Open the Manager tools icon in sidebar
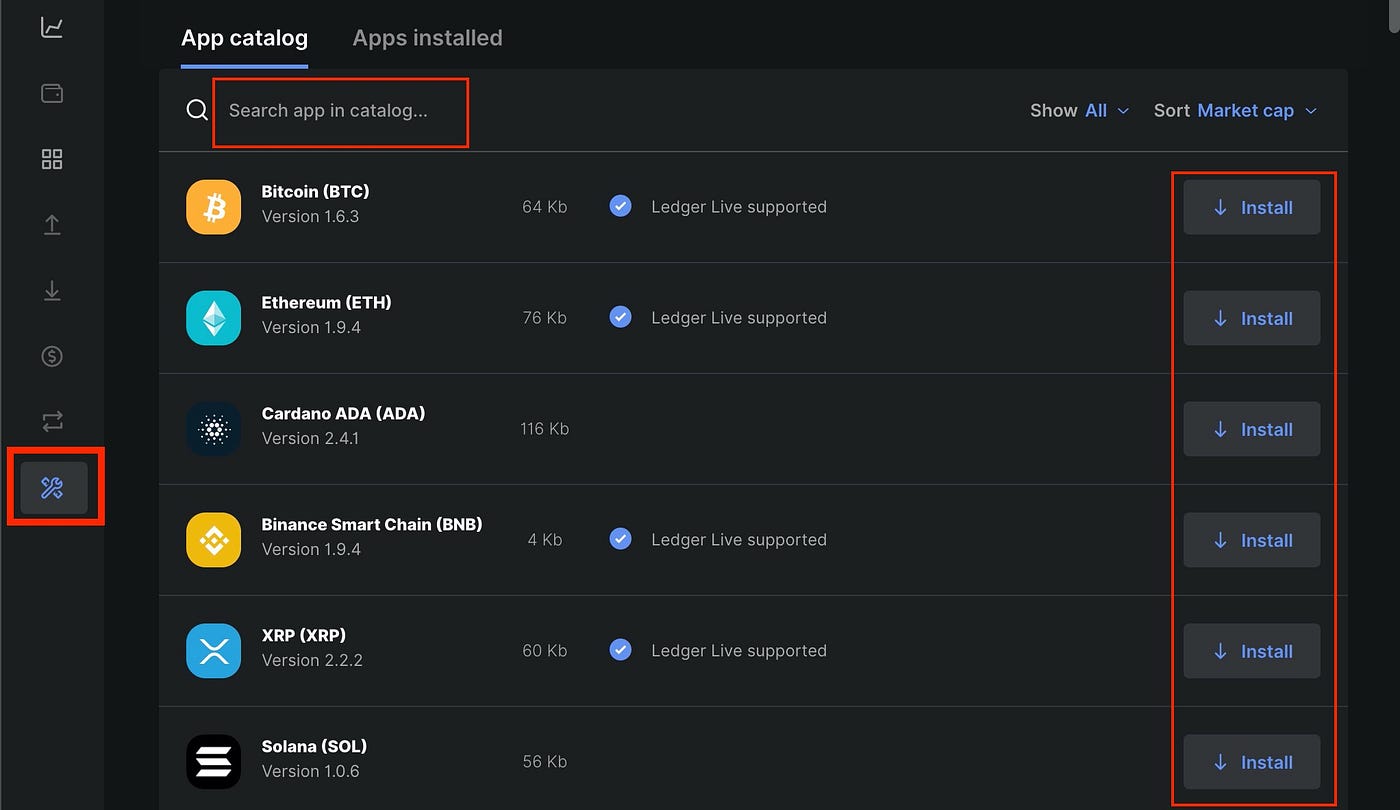 53,488
